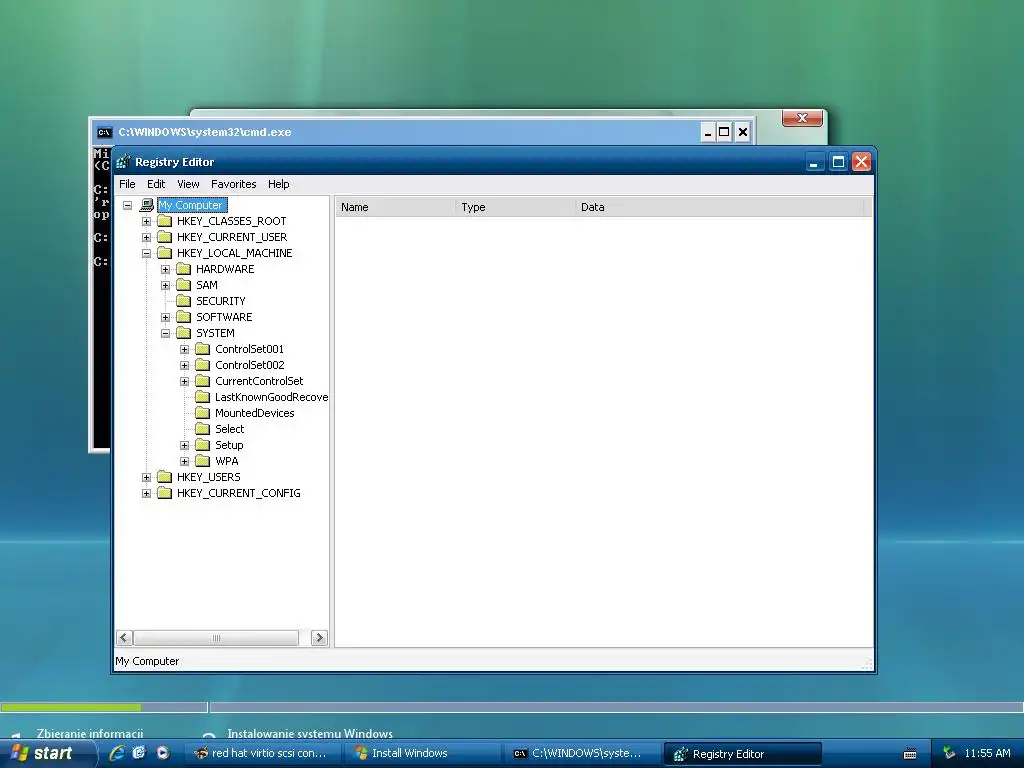The image size is (1024, 768).
Task: Click the ControlSet001 folder icon
Action: [x=202, y=349]
